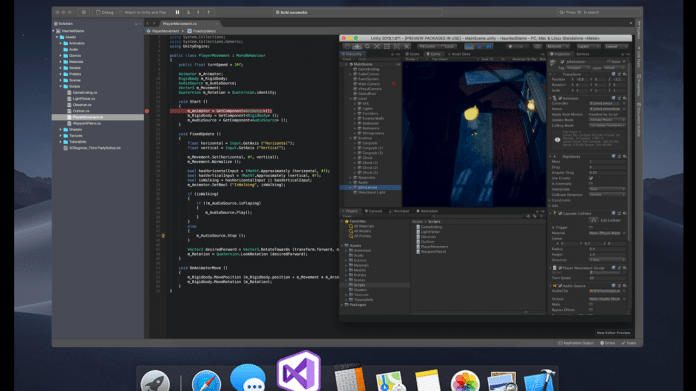Open Xcode from the dock
This screenshot has height=391, width=696.
[540, 381]
